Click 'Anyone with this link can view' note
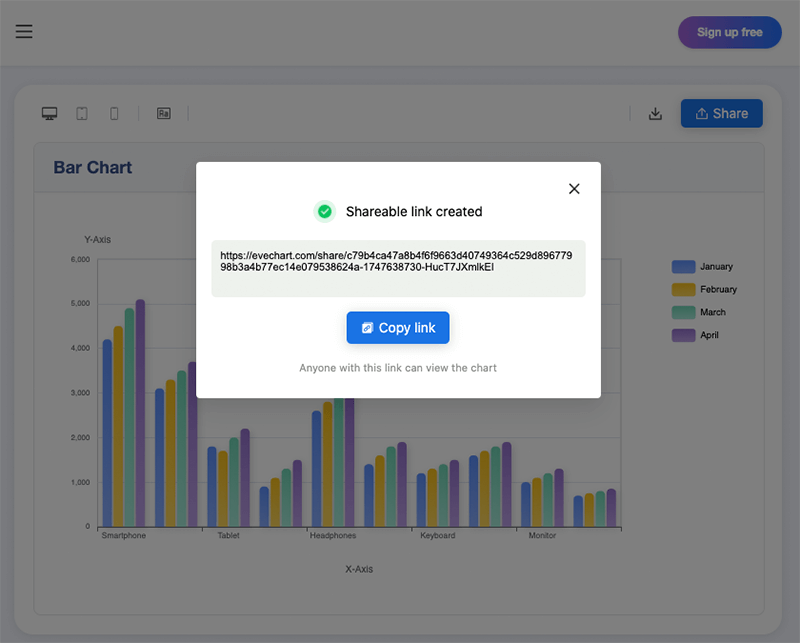Viewport: 800px width, 643px height. 397,368
